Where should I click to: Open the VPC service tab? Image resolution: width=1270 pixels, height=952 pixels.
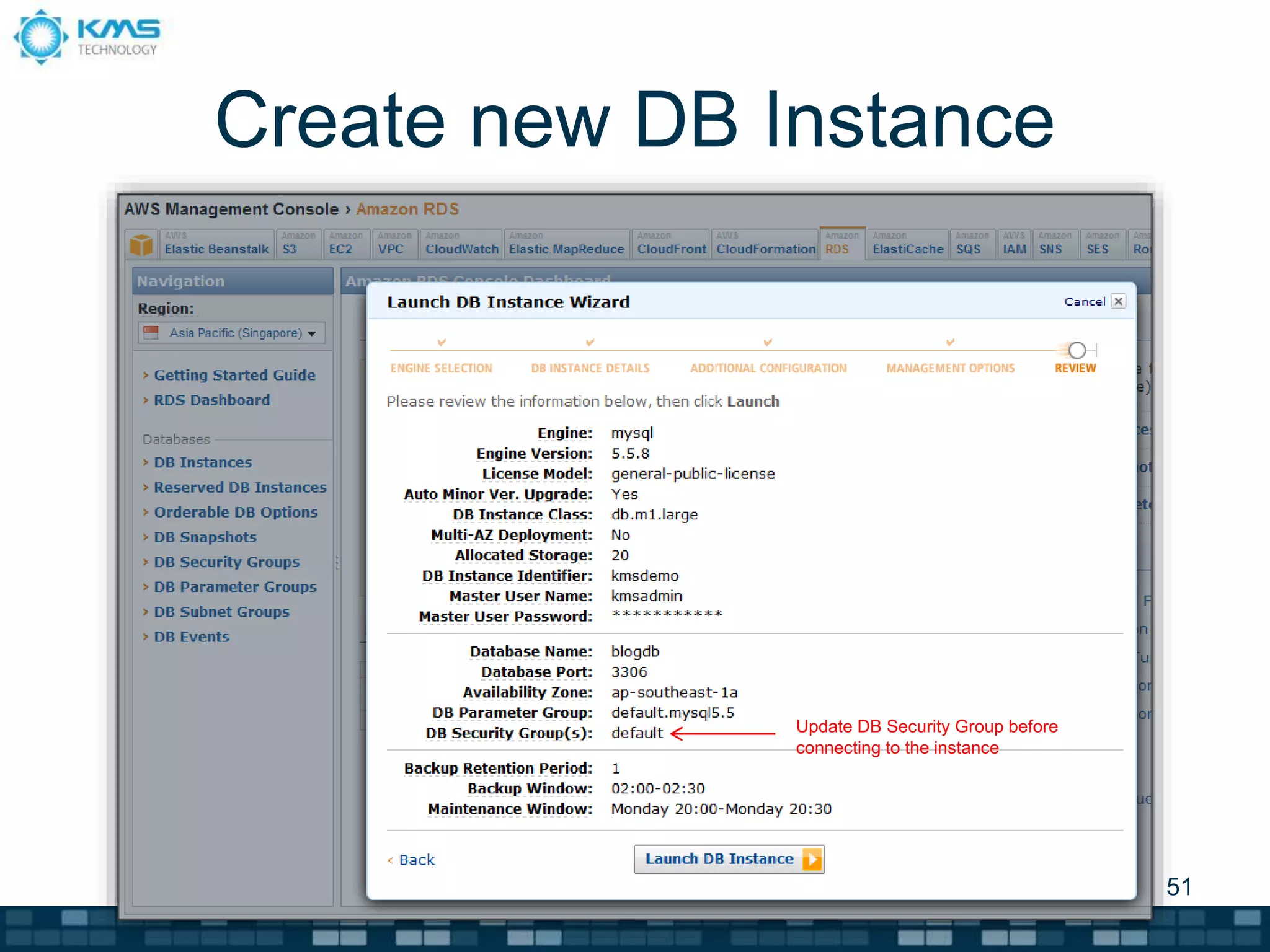(395, 244)
